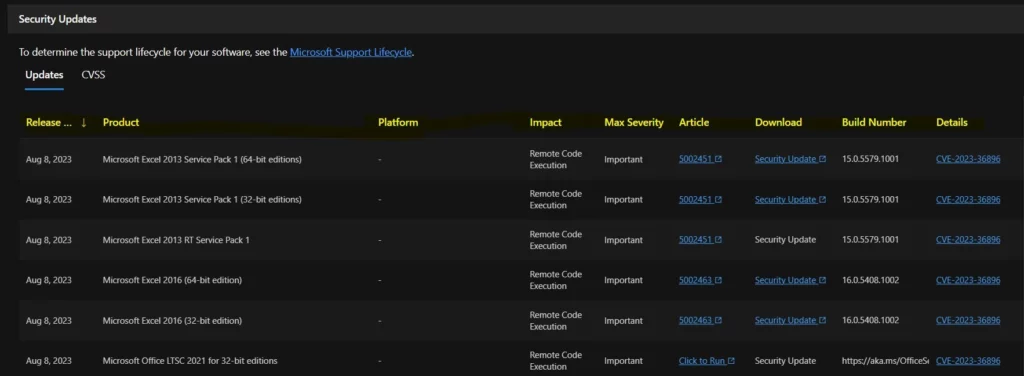Open Click to Run link for Office LTSC 2021
The image size is (1024, 376).
tap(707, 361)
